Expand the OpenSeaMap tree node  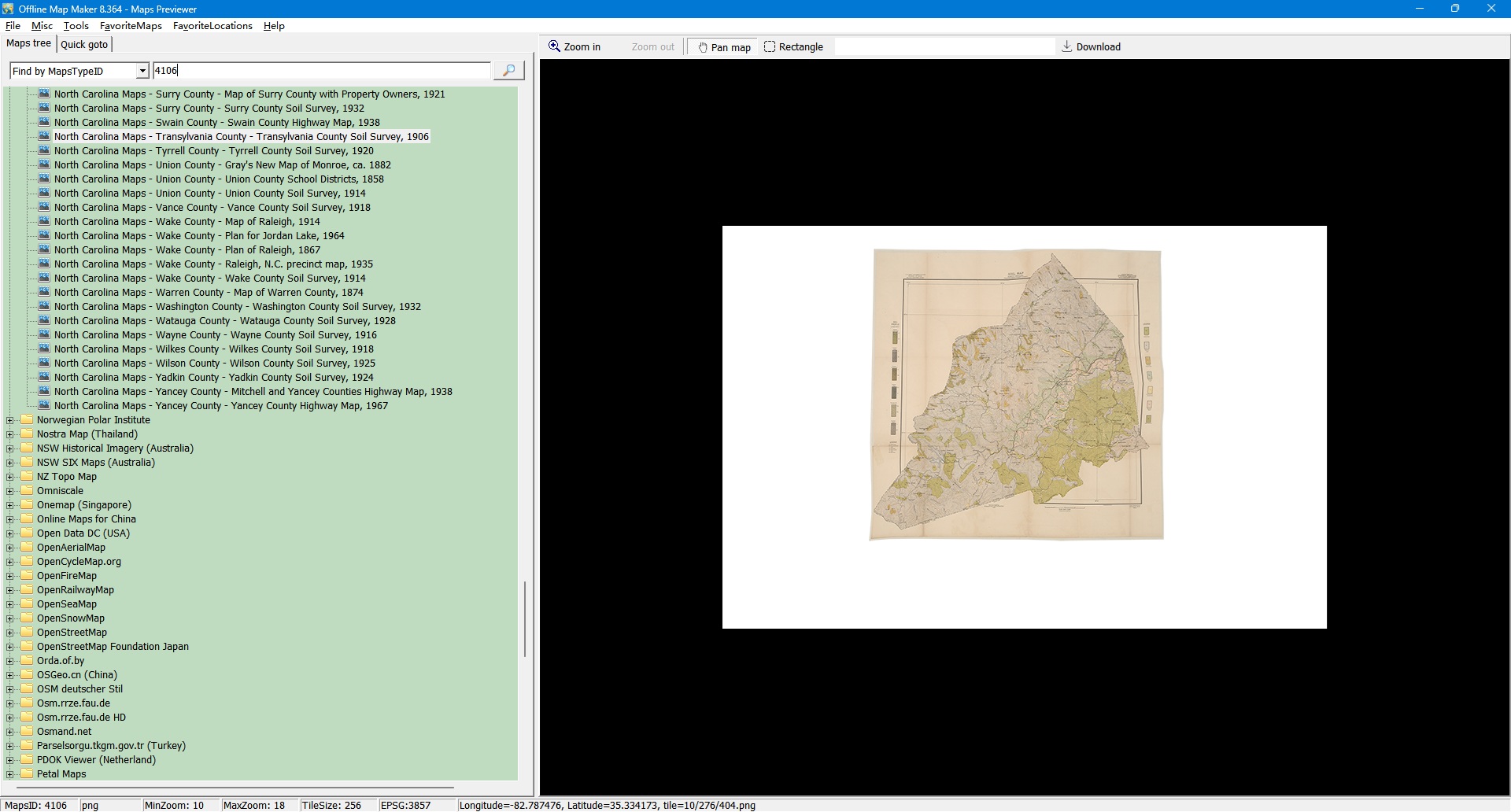pos(10,604)
